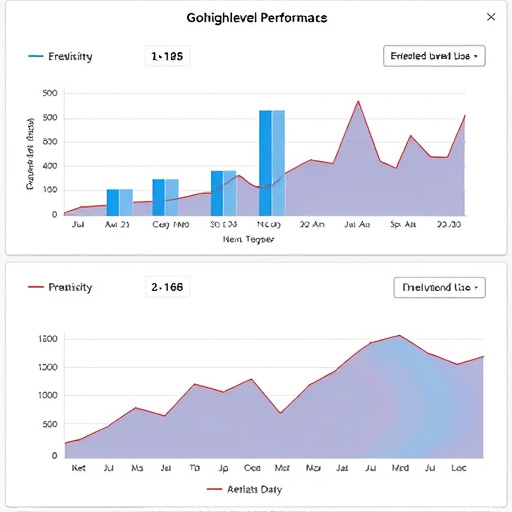Click the 'Ket' x-axis label in lower chart
This screenshot has width=512, height=512.
pyautogui.click(x=79, y=468)
